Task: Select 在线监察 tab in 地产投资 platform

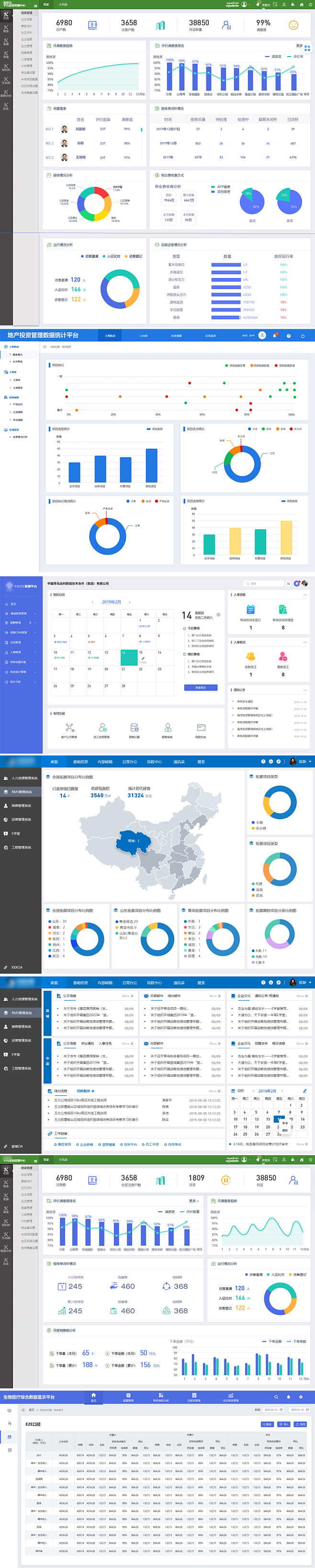Action: [x=210, y=336]
